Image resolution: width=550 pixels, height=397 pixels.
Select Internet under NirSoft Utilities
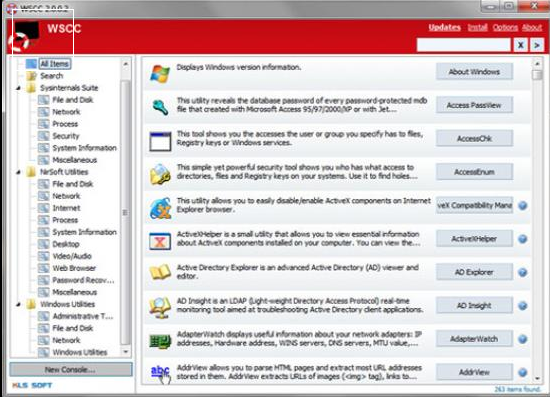[66, 208]
